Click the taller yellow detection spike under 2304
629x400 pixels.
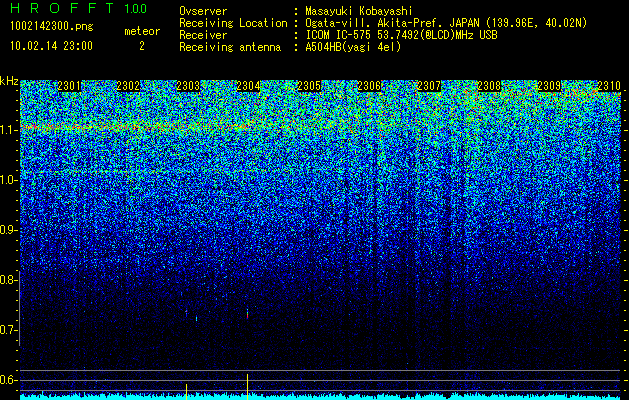(x=248, y=386)
